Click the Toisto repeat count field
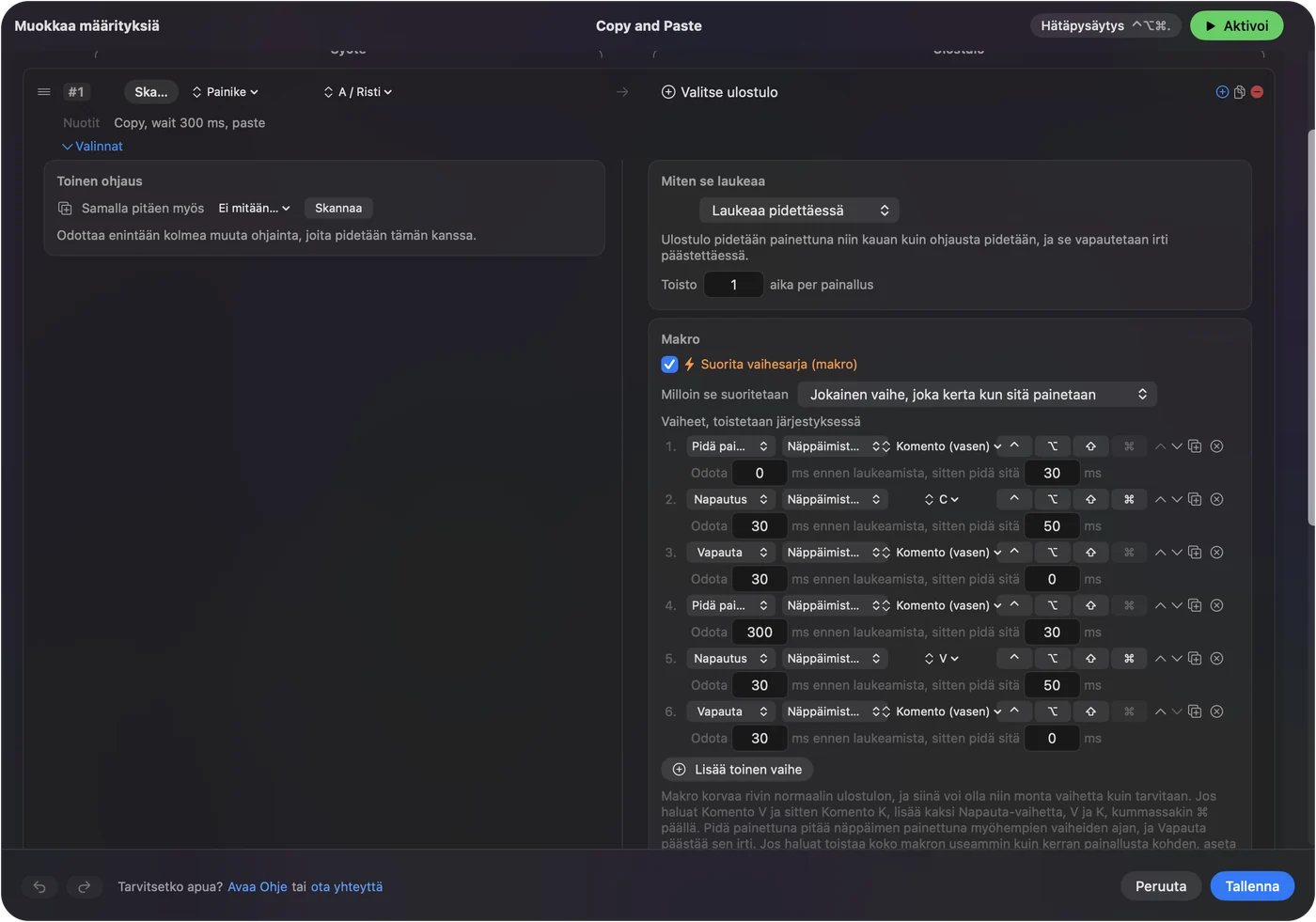The height and width of the screenshot is (922, 1316). tap(733, 285)
